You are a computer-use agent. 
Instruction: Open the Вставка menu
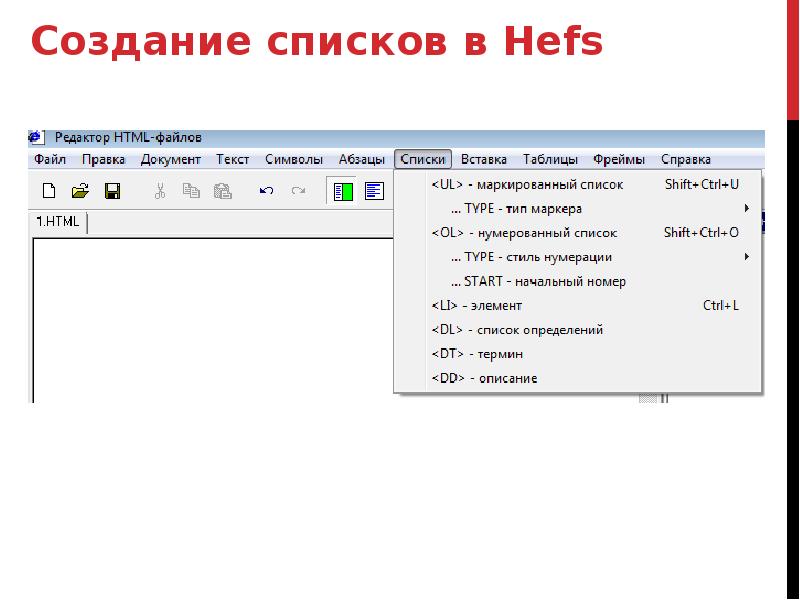(x=484, y=159)
